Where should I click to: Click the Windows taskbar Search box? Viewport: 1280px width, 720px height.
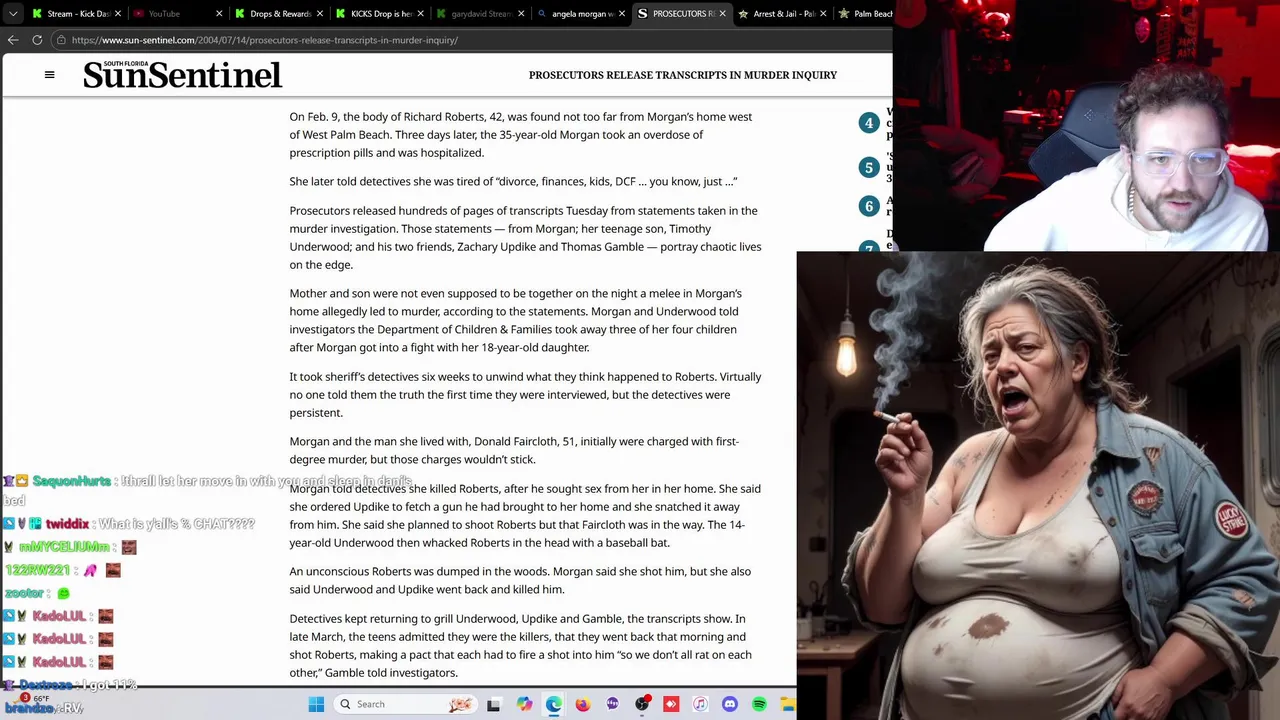point(404,704)
